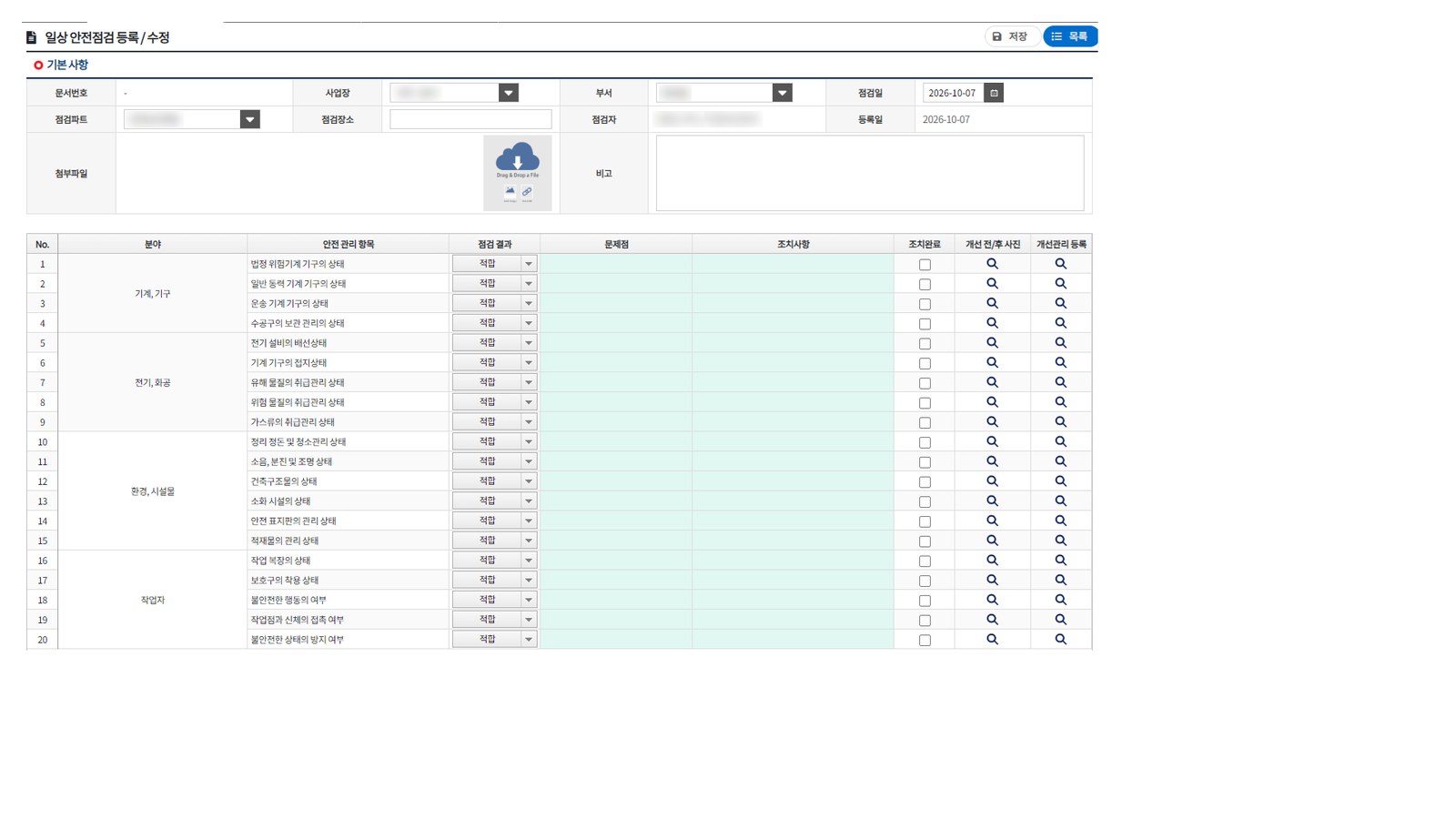Tick the 조치완료 checkbox in row 10
This screenshot has width=1456, height=819.
point(925,442)
